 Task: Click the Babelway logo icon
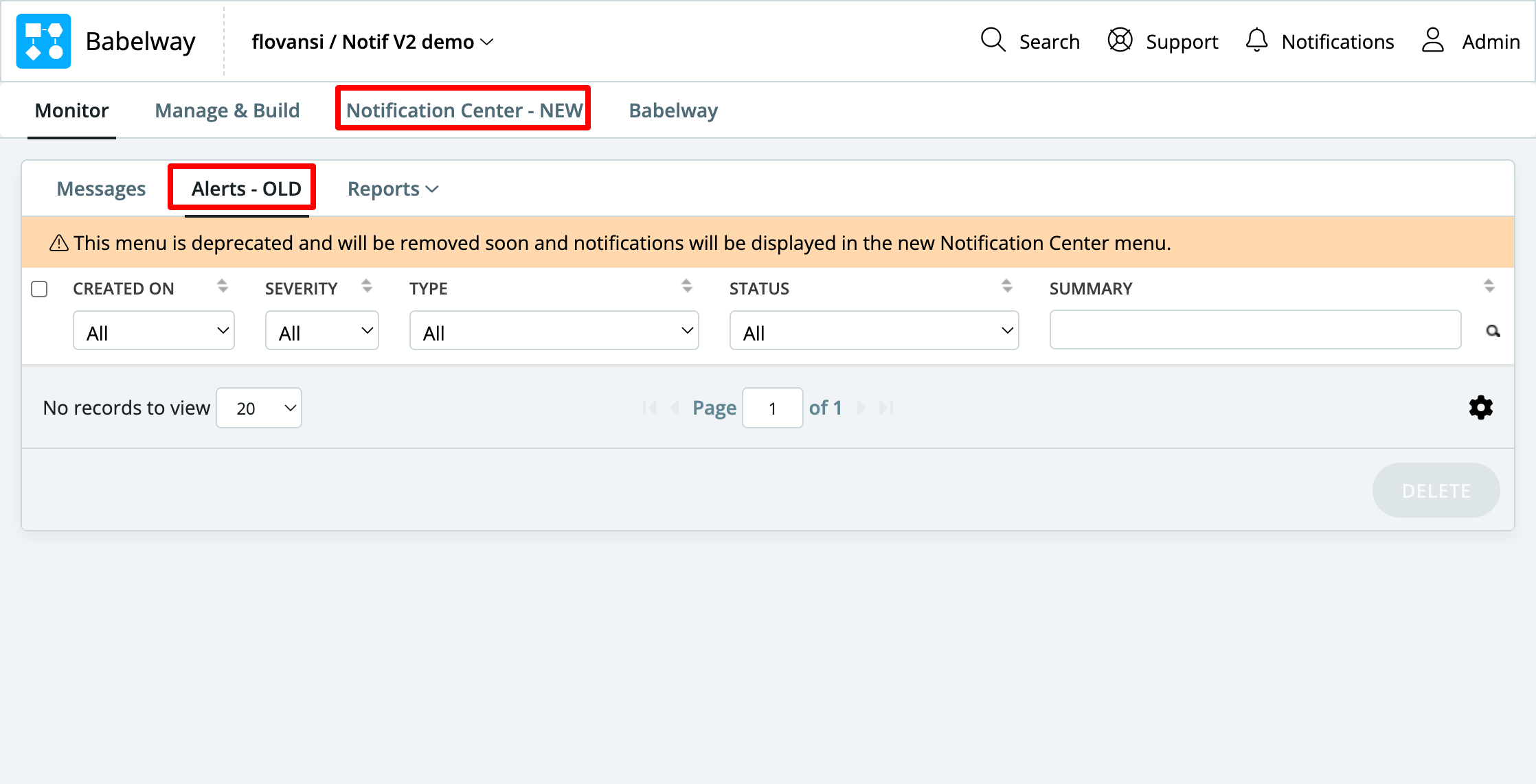pyautogui.click(x=43, y=41)
